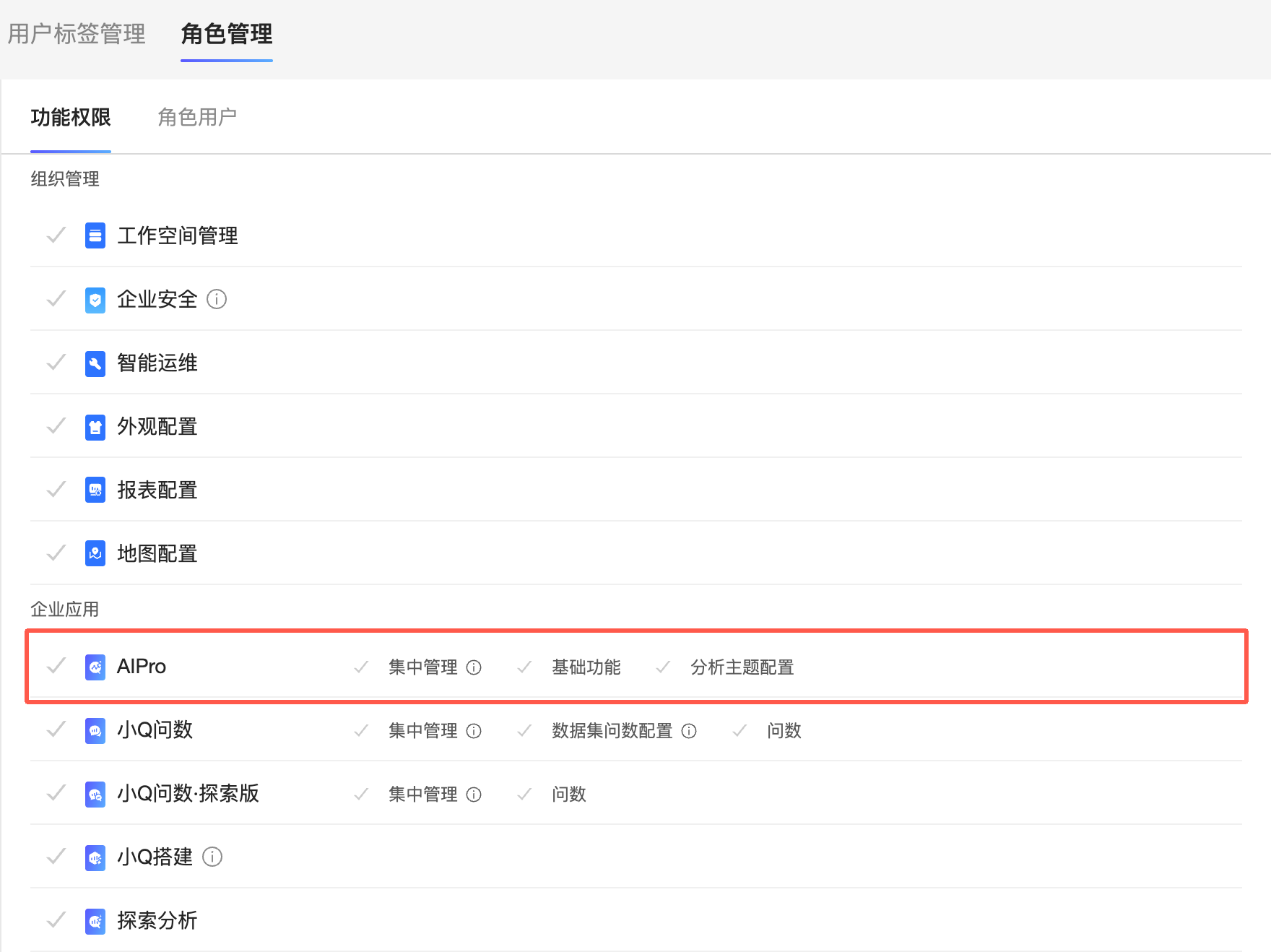Toggle AIPro 基础功能 checkmark
This screenshot has width=1271, height=952.
click(525, 667)
